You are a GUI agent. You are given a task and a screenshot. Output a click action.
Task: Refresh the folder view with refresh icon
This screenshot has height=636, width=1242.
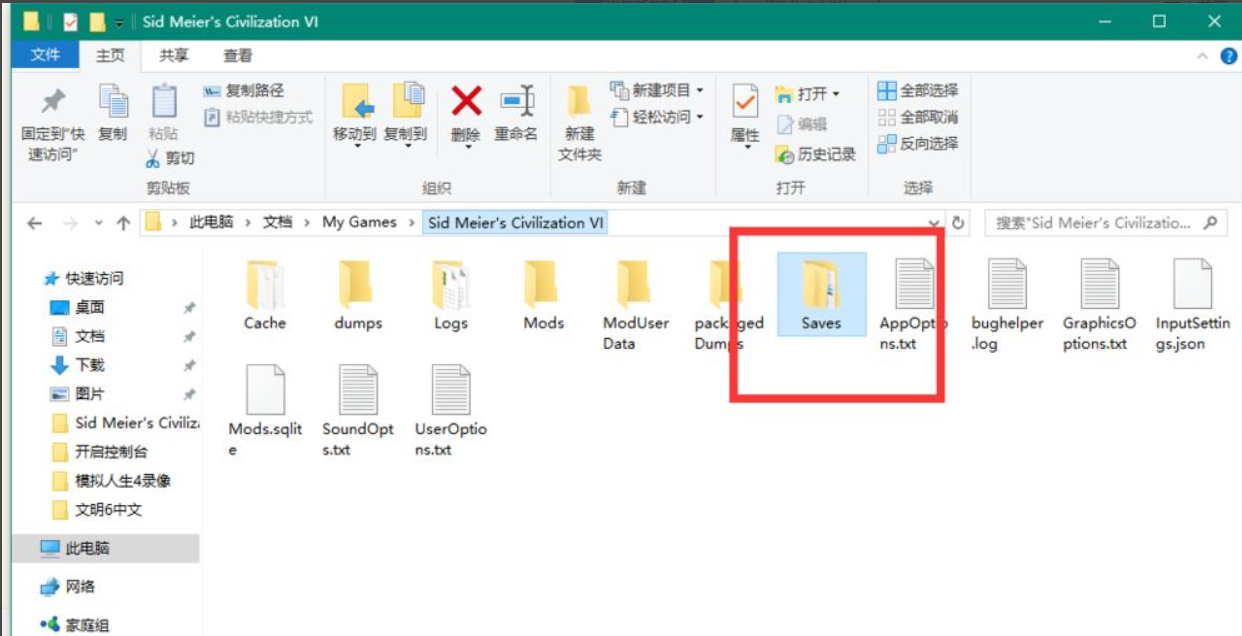point(958,223)
